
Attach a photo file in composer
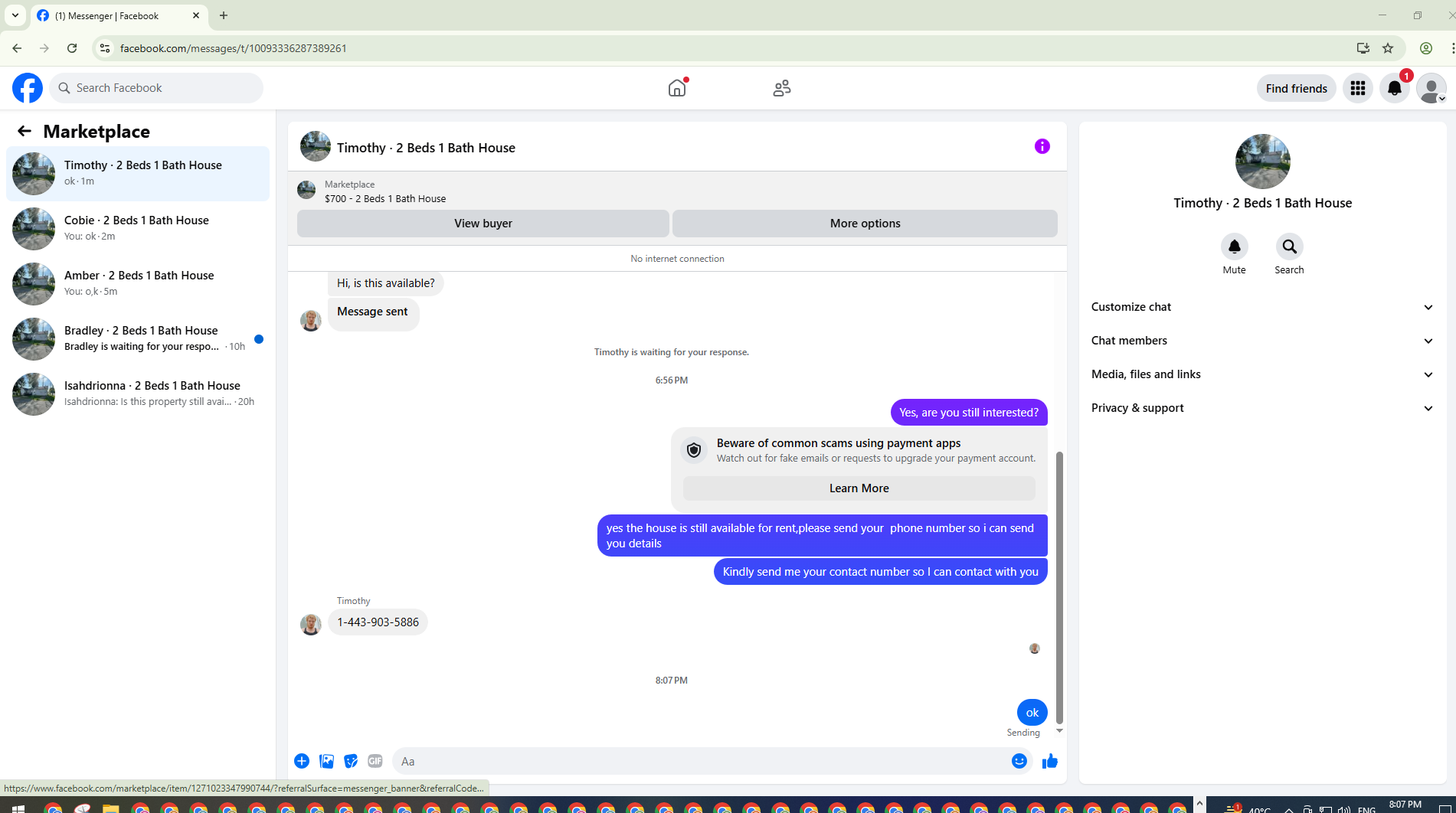tap(326, 761)
